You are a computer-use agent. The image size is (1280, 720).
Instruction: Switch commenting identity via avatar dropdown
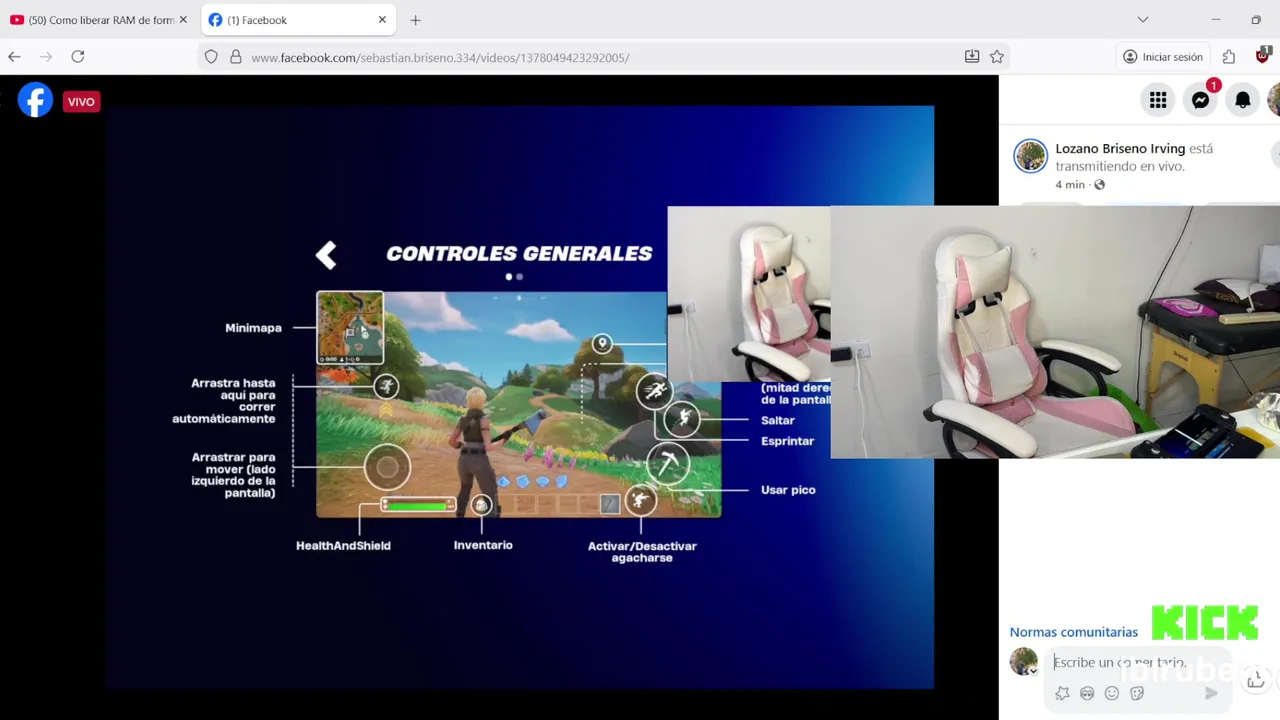[1023, 661]
